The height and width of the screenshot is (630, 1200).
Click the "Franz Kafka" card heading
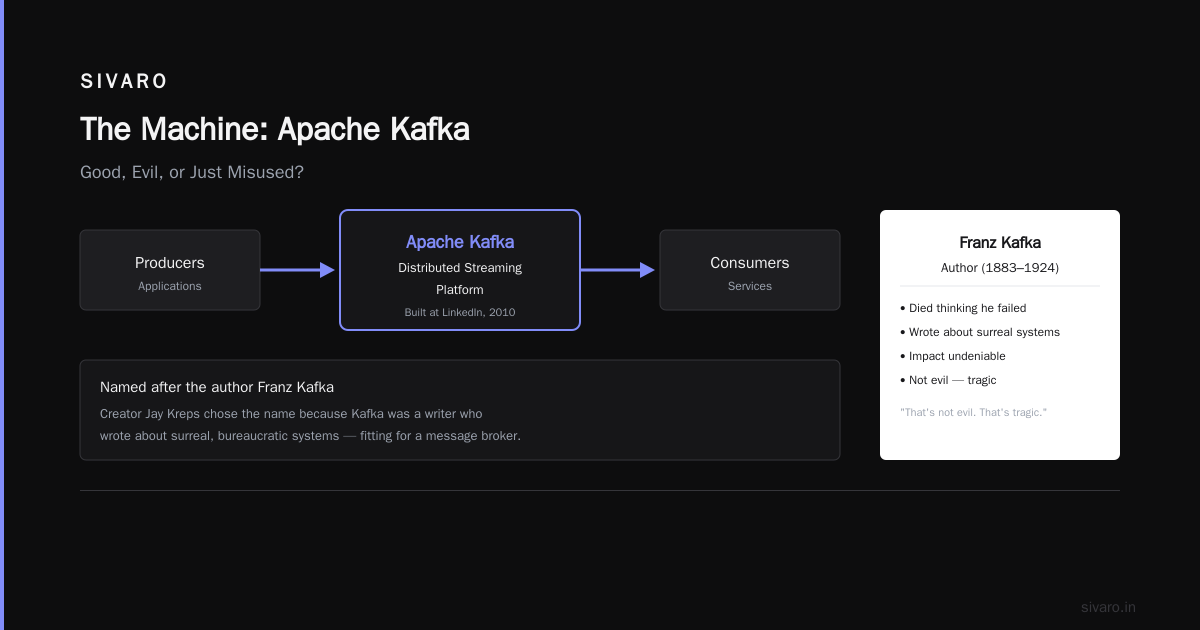click(x=1000, y=242)
